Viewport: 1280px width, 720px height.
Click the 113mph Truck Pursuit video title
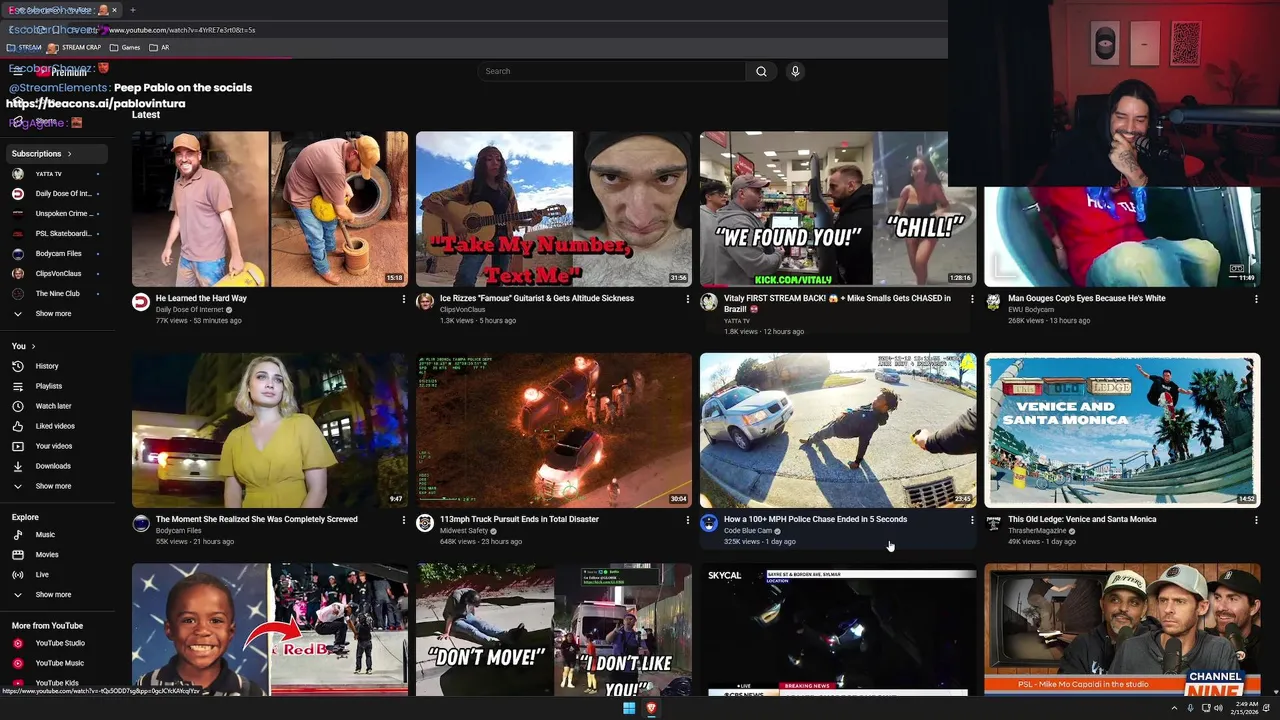[519, 519]
